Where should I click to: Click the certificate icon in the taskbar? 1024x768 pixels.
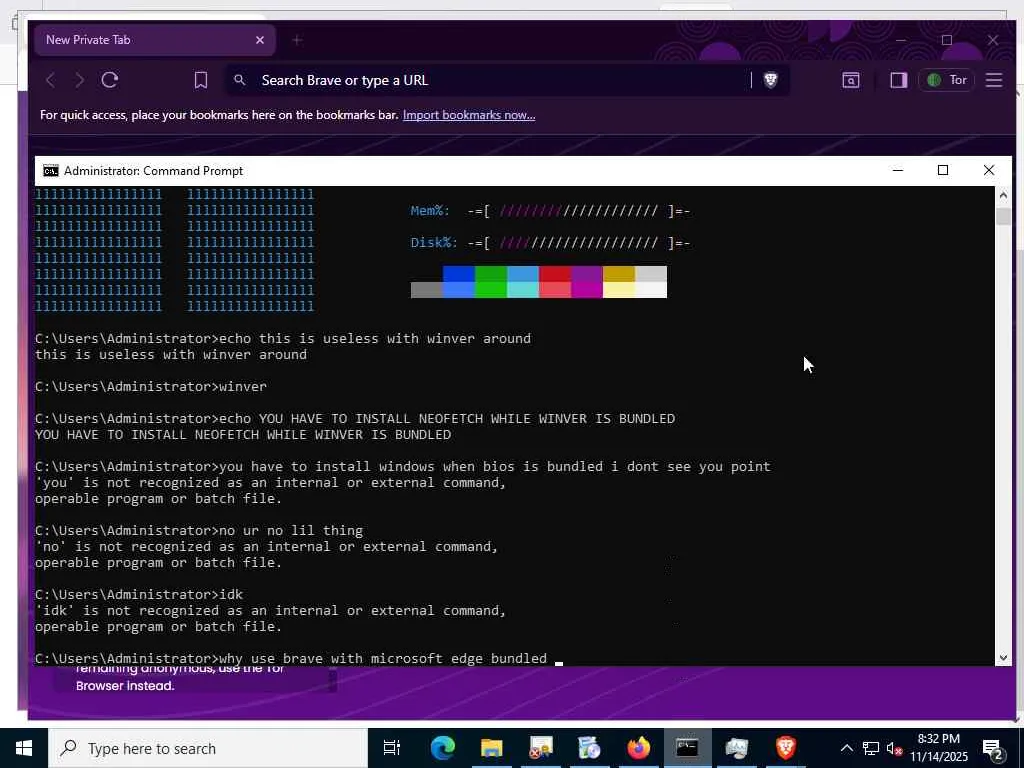(541, 748)
